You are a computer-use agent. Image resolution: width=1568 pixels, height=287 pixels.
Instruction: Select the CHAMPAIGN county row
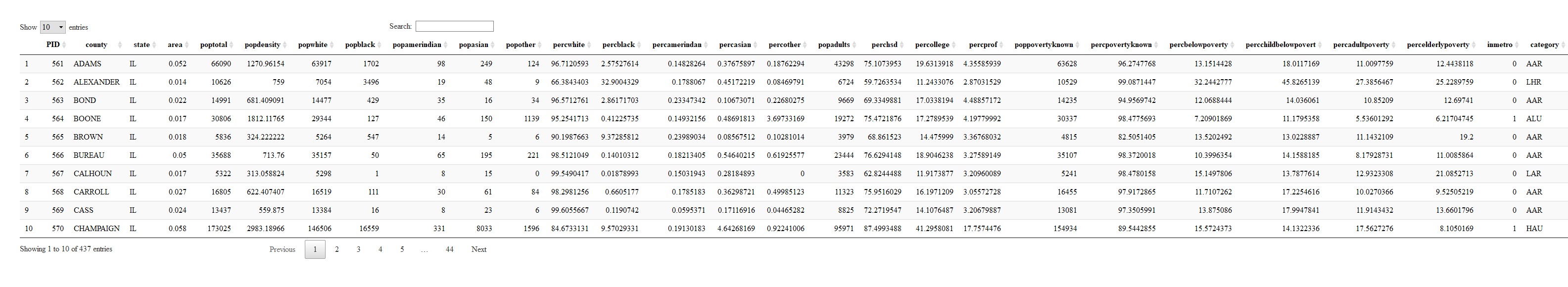tap(96, 229)
